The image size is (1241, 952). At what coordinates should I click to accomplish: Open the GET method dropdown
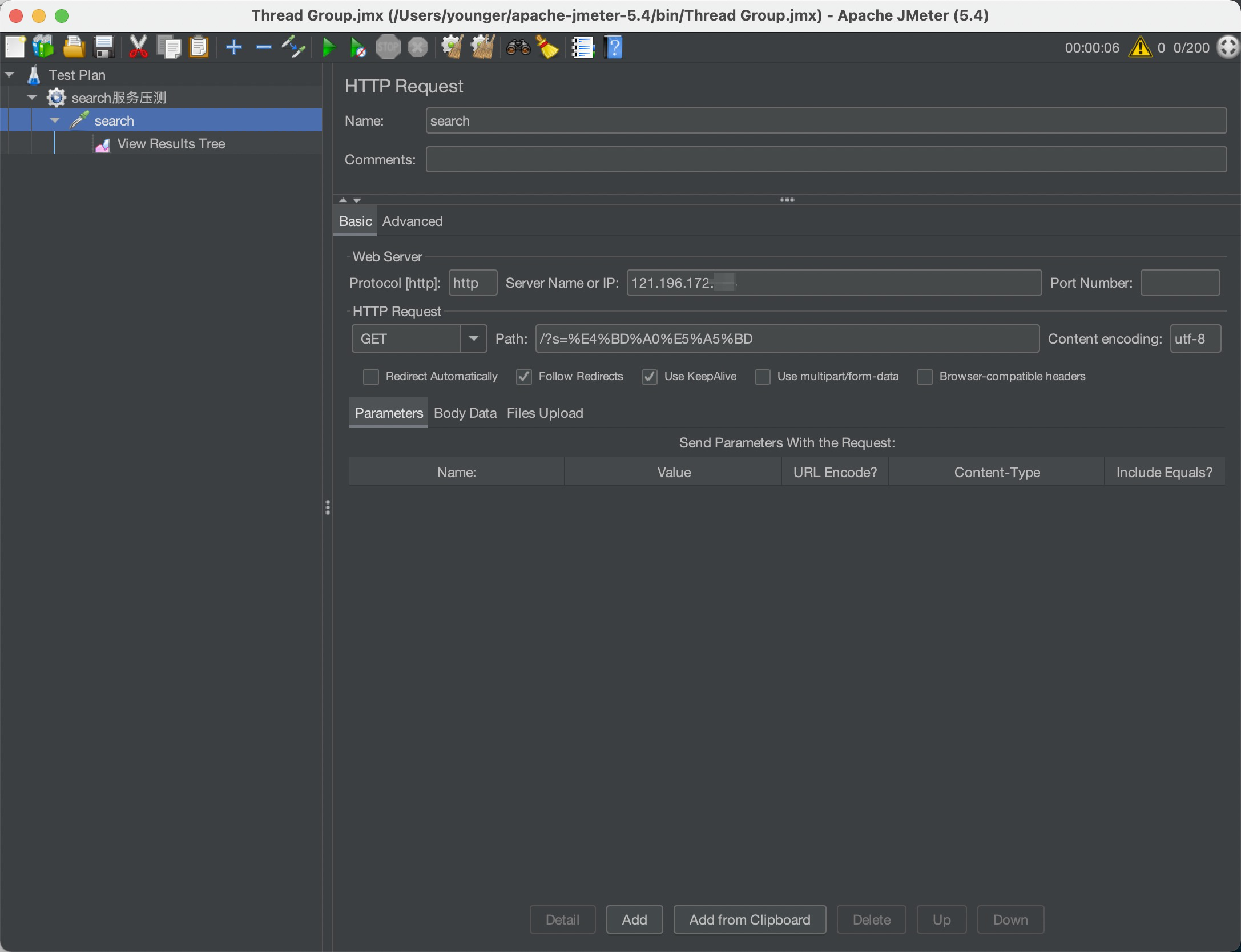474,339
